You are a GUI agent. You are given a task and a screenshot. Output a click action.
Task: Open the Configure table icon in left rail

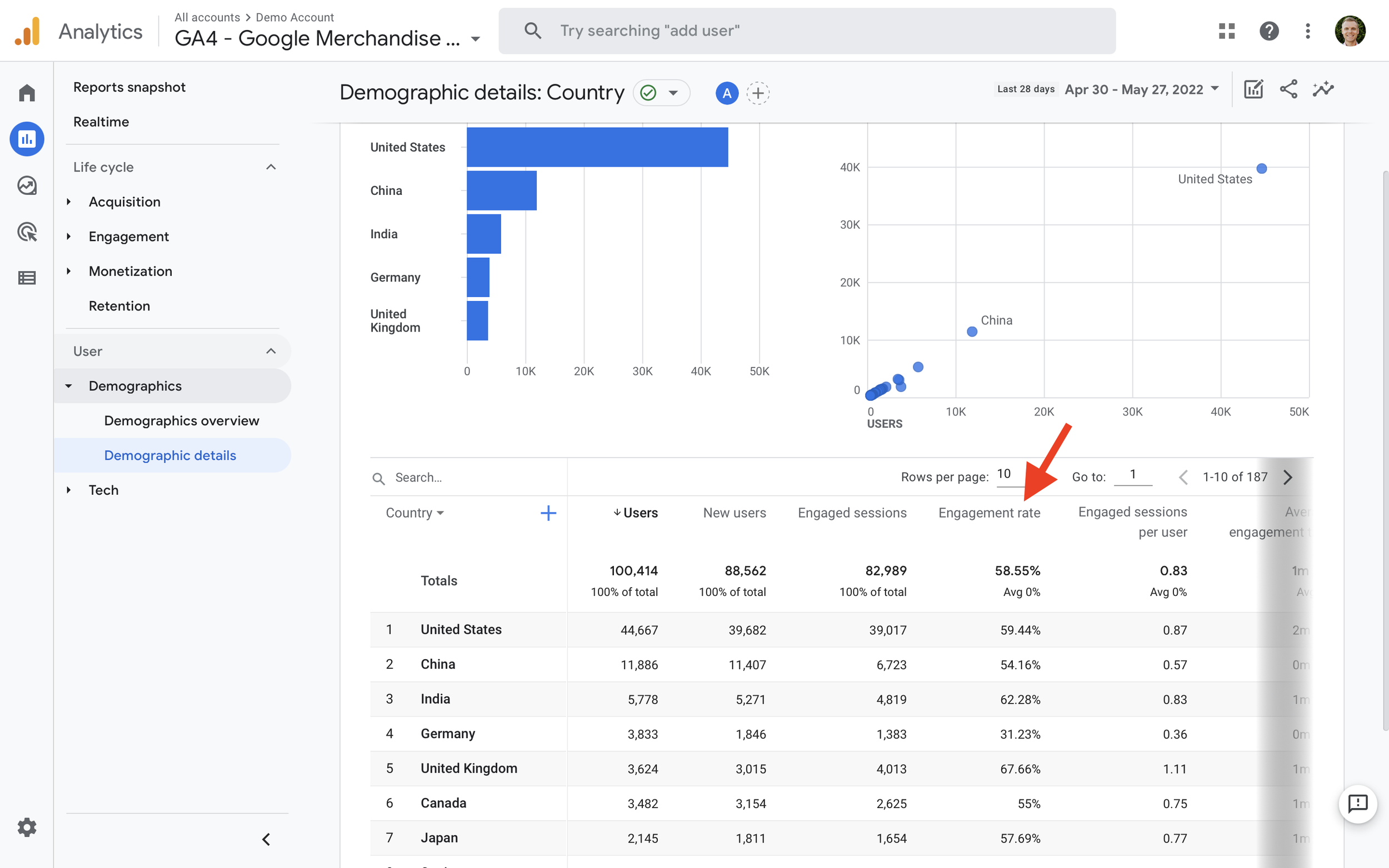coord(27,278)
